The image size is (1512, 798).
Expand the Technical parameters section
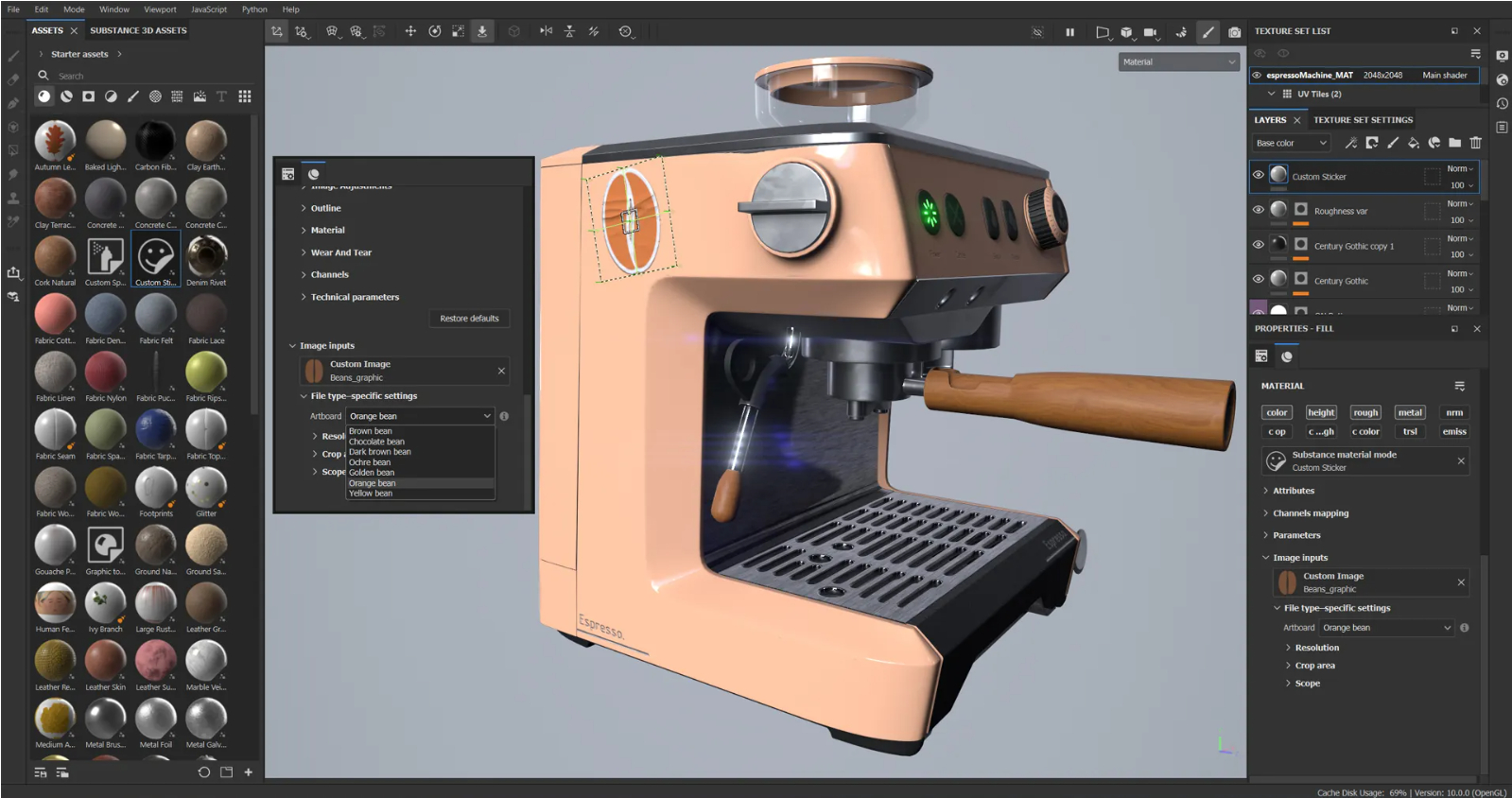click(355, 297)
